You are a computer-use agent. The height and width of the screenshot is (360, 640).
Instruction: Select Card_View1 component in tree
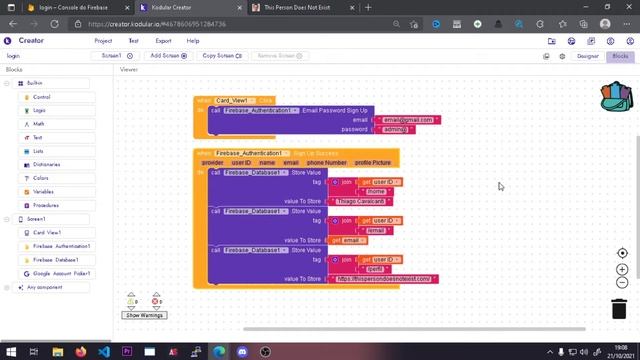click(56, 233)
